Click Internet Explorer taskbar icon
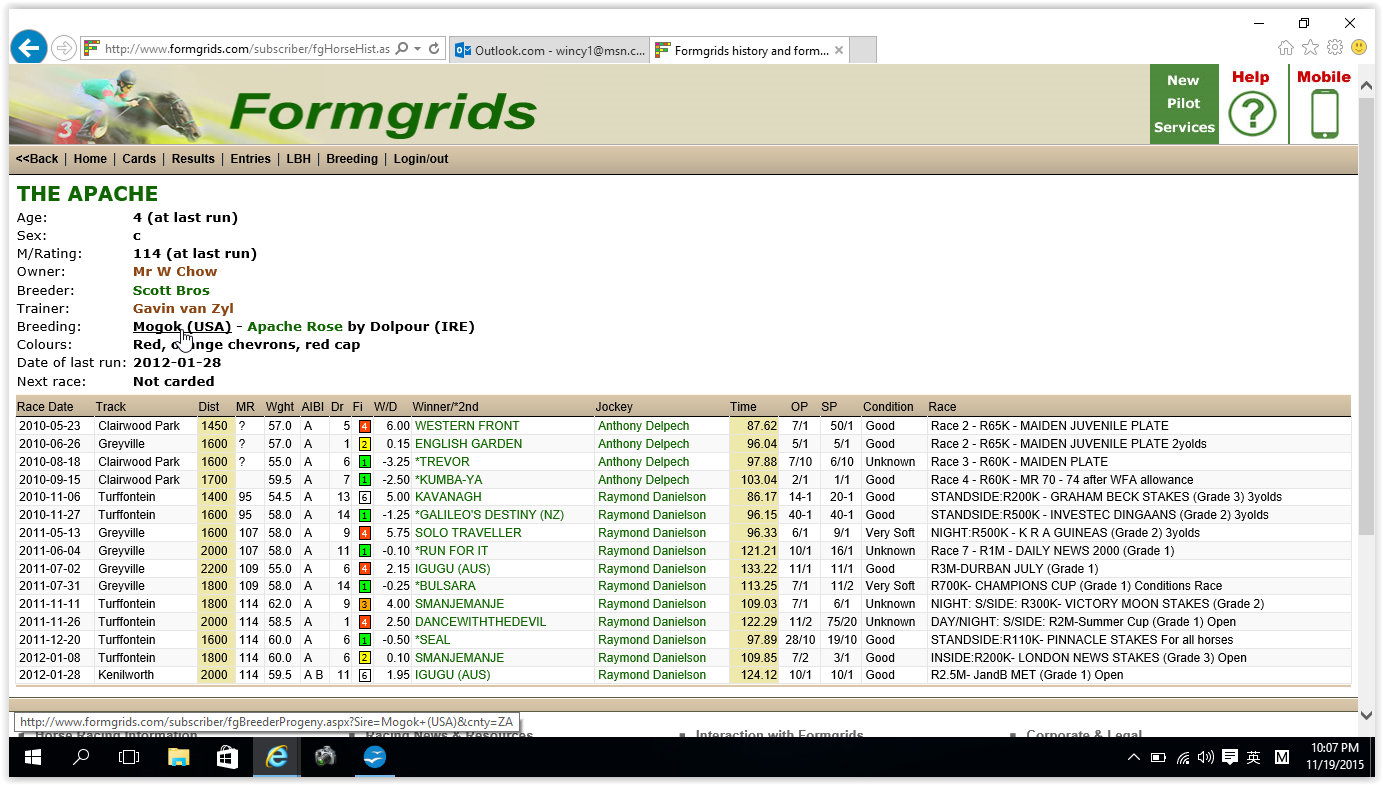Viewport: 1383px width, 785px height. point(276,757)
